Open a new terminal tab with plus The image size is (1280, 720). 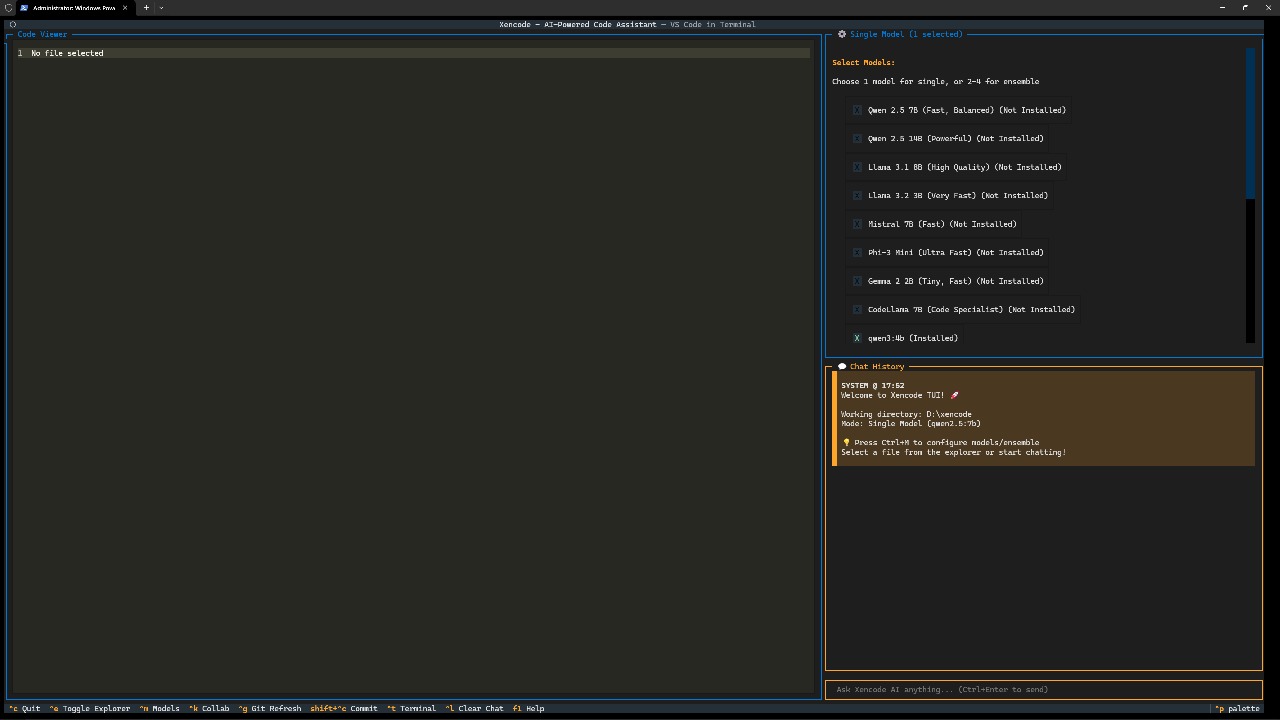pyautogui.click(x=146, y=8)
